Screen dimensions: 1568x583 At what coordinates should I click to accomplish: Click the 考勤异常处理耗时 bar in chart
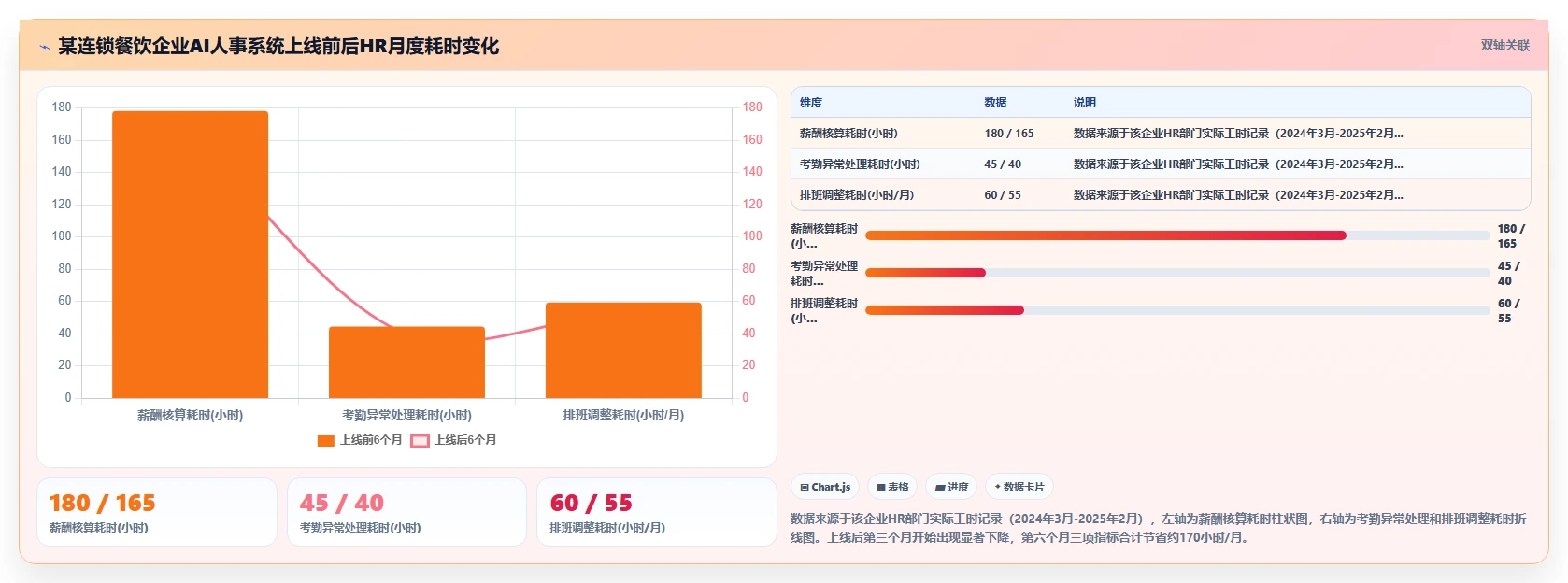407,363
